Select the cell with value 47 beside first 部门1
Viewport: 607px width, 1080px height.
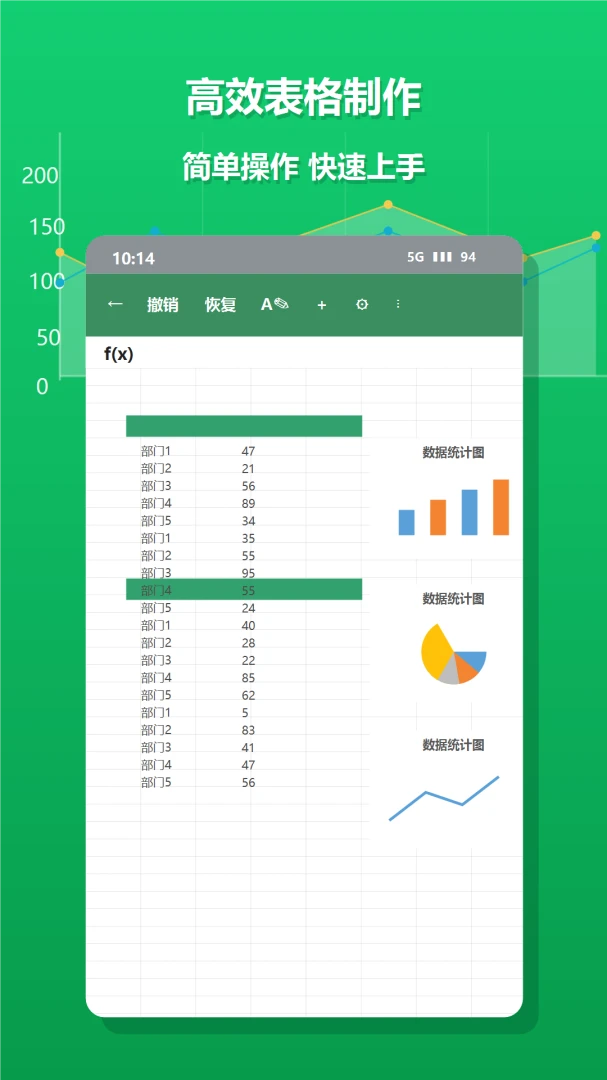click(x=248, y=452)
